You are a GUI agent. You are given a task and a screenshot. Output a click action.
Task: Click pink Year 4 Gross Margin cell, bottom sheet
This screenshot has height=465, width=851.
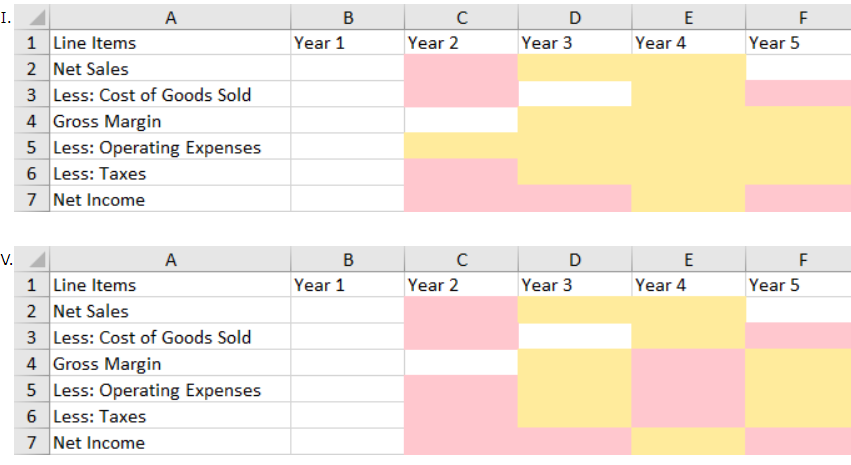coord(687,364)
